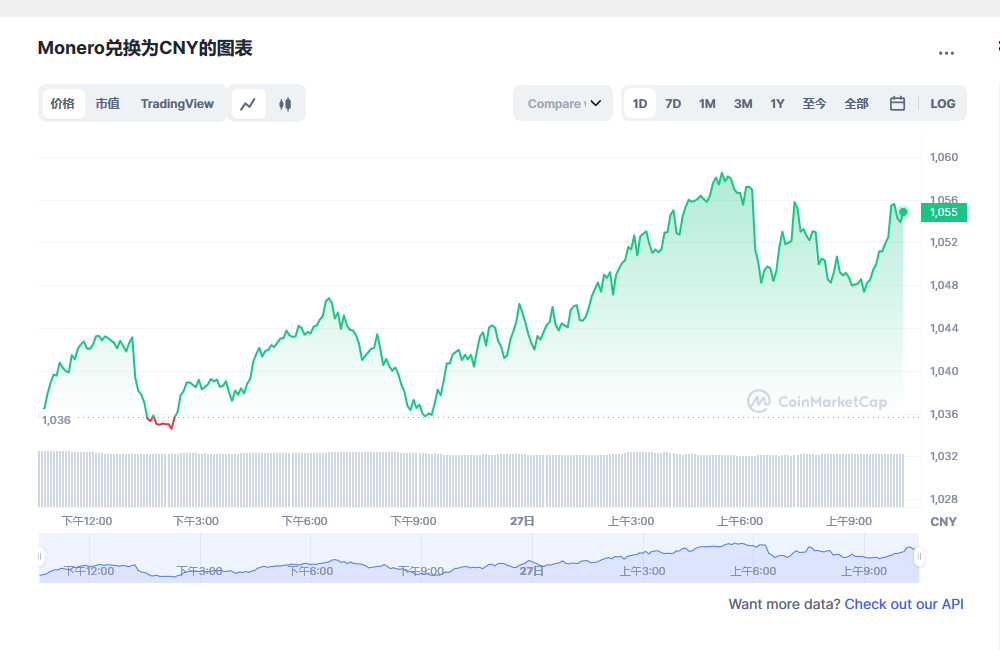Click the 1,032 axis value
This screenshot has width=1000, height=650.
[x=944, y=456]
